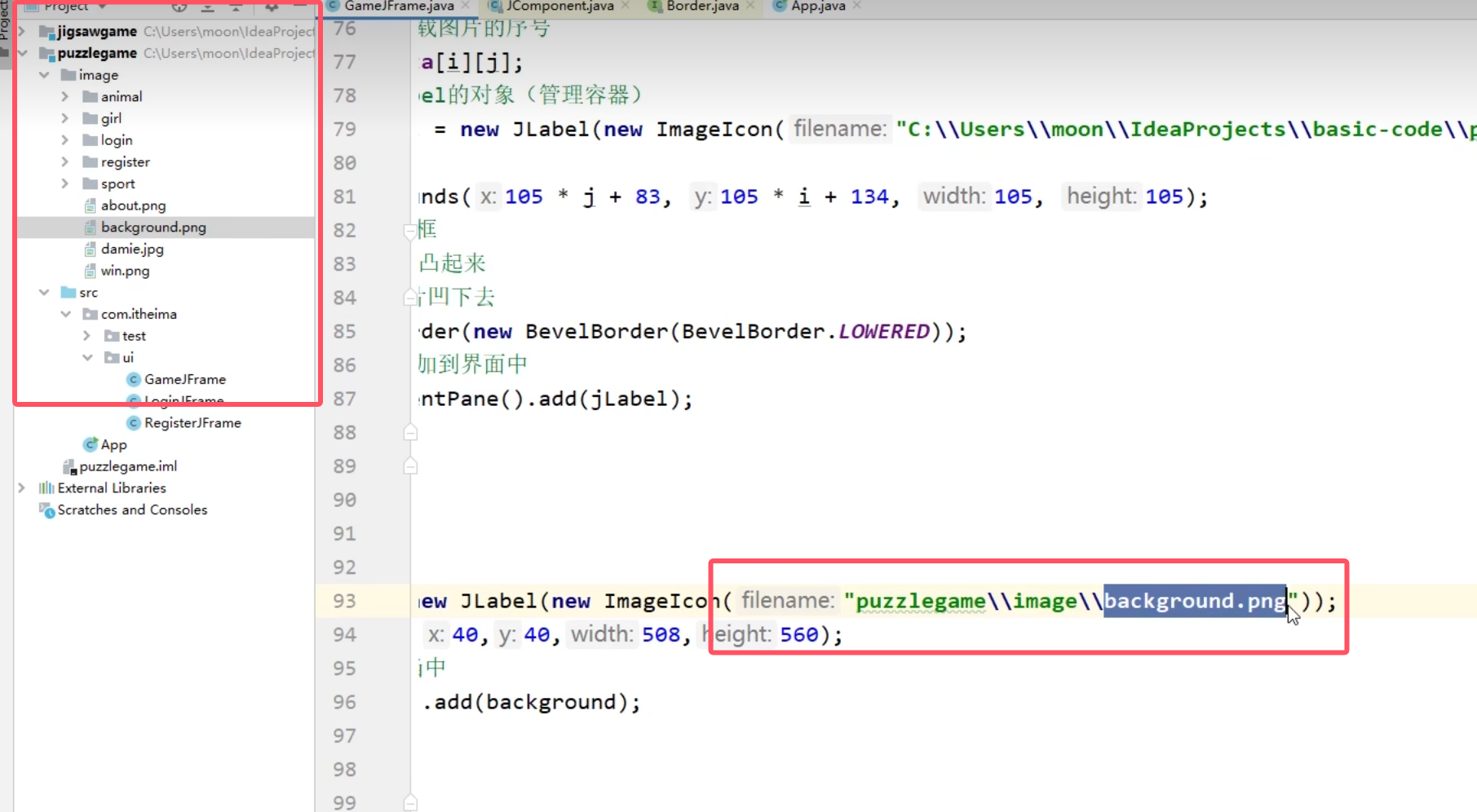
Task: Switch to the Border.java tab
Action: pyautogui.click(x=701, y=7)
